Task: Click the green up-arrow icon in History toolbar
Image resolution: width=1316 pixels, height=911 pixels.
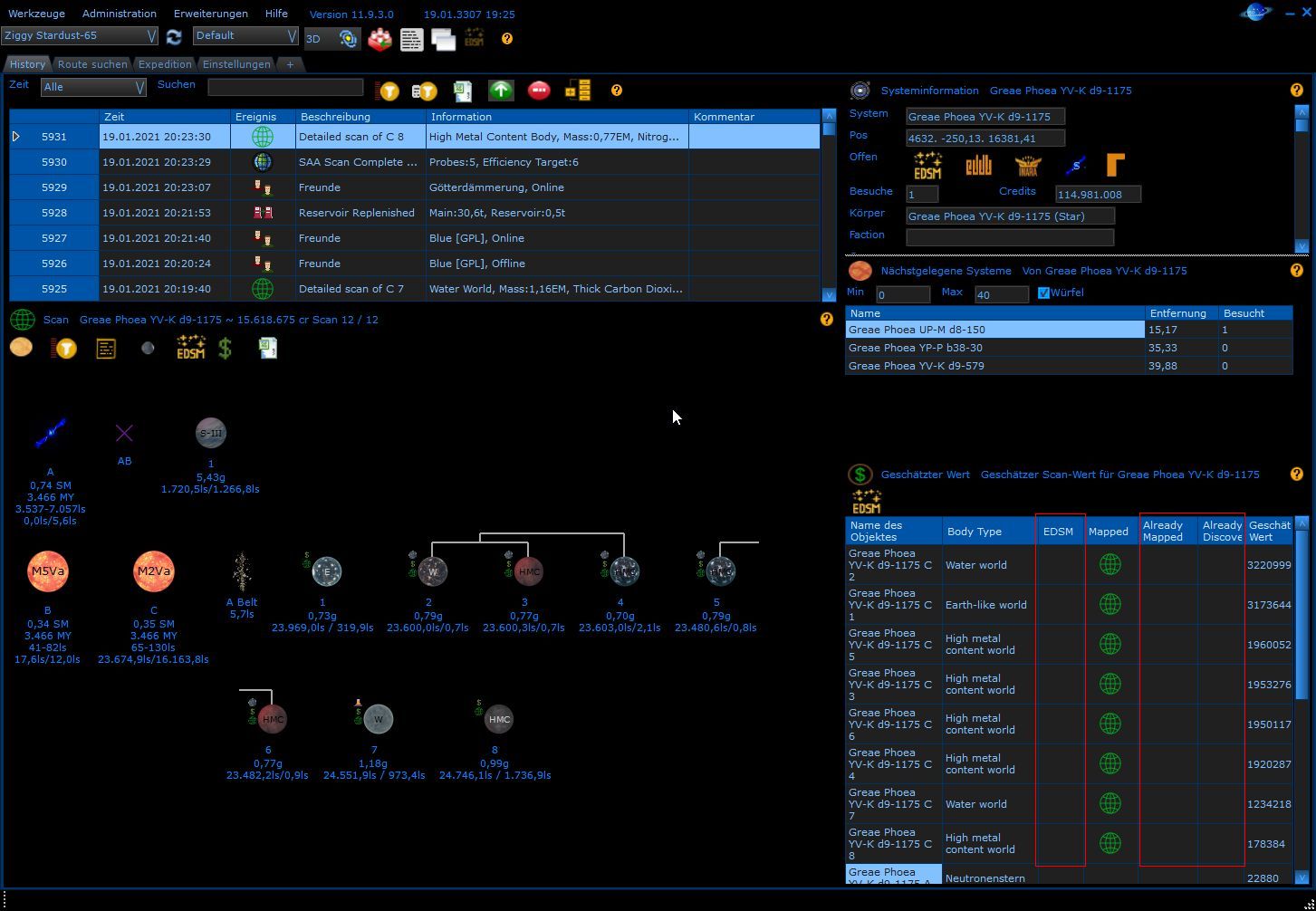Action: (501, 91)
